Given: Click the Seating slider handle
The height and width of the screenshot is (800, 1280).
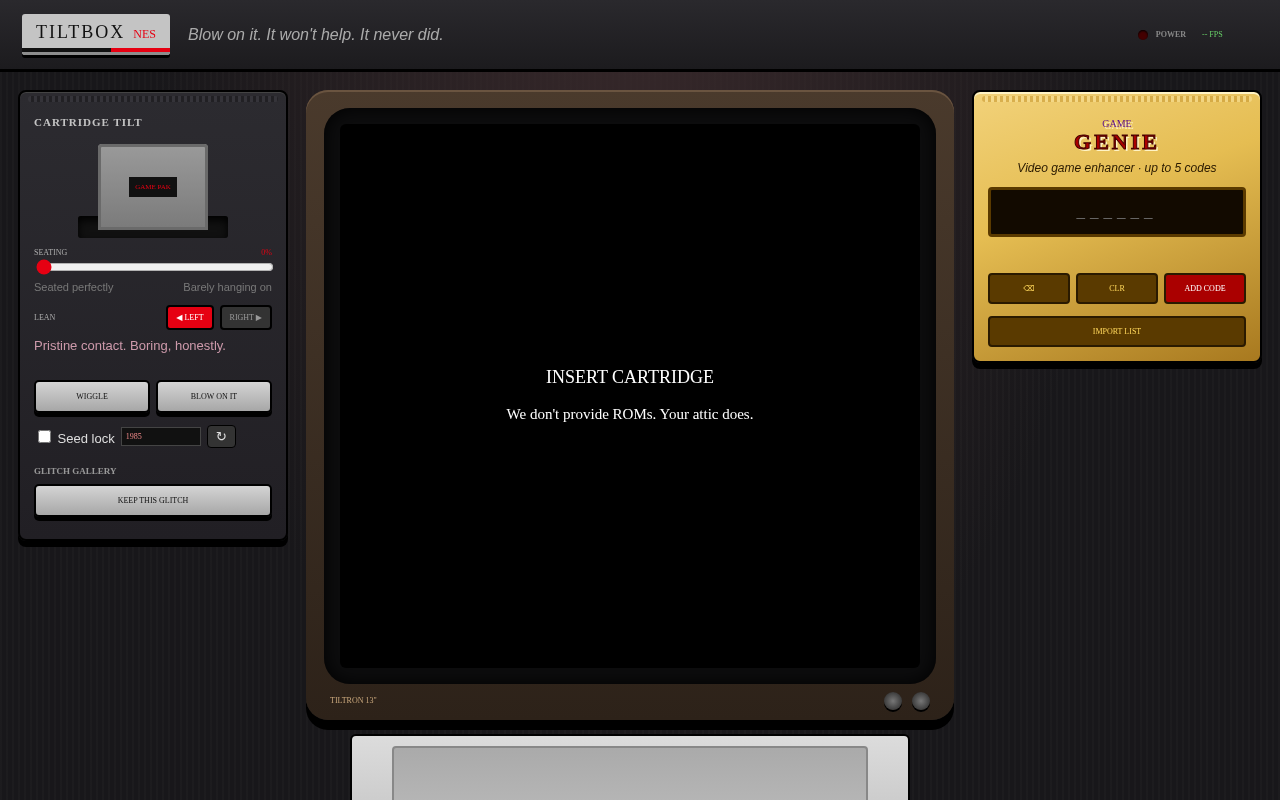Looking at the screenshot, I should point(44,267).
